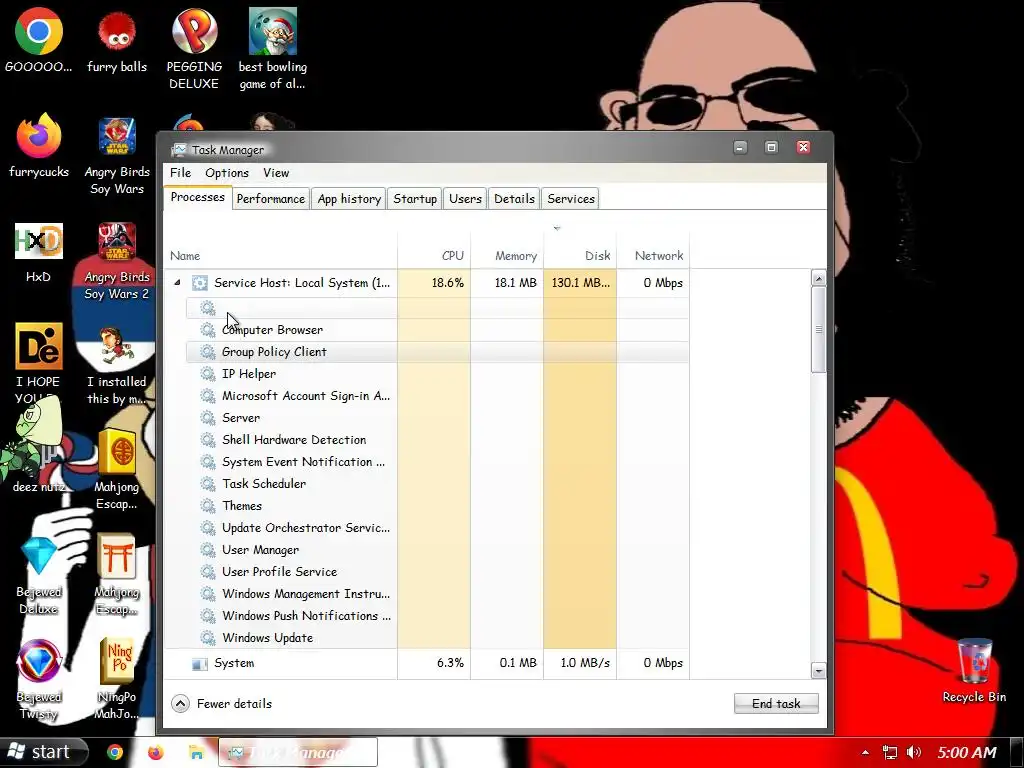
Task: Open File Explorer from the taskbar
Action: pos(196,752)
